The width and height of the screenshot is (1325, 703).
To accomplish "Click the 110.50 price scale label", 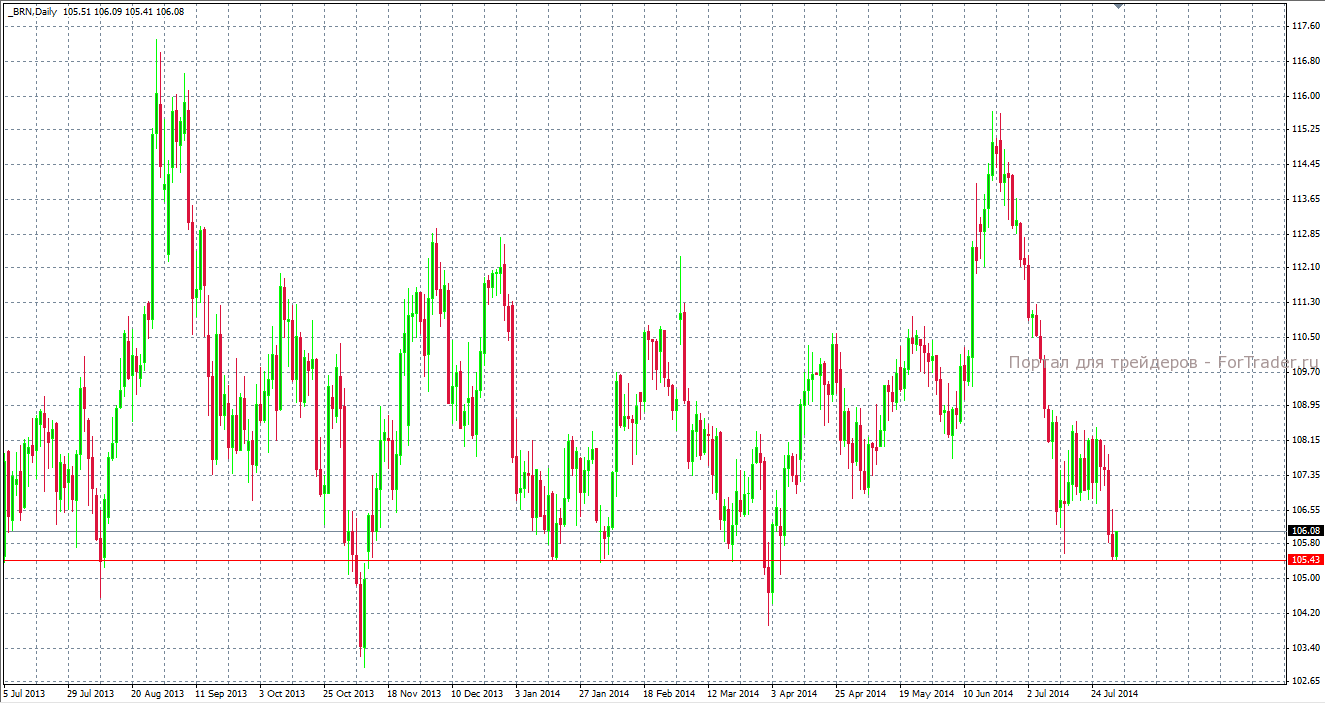I will pos(1305,337).
